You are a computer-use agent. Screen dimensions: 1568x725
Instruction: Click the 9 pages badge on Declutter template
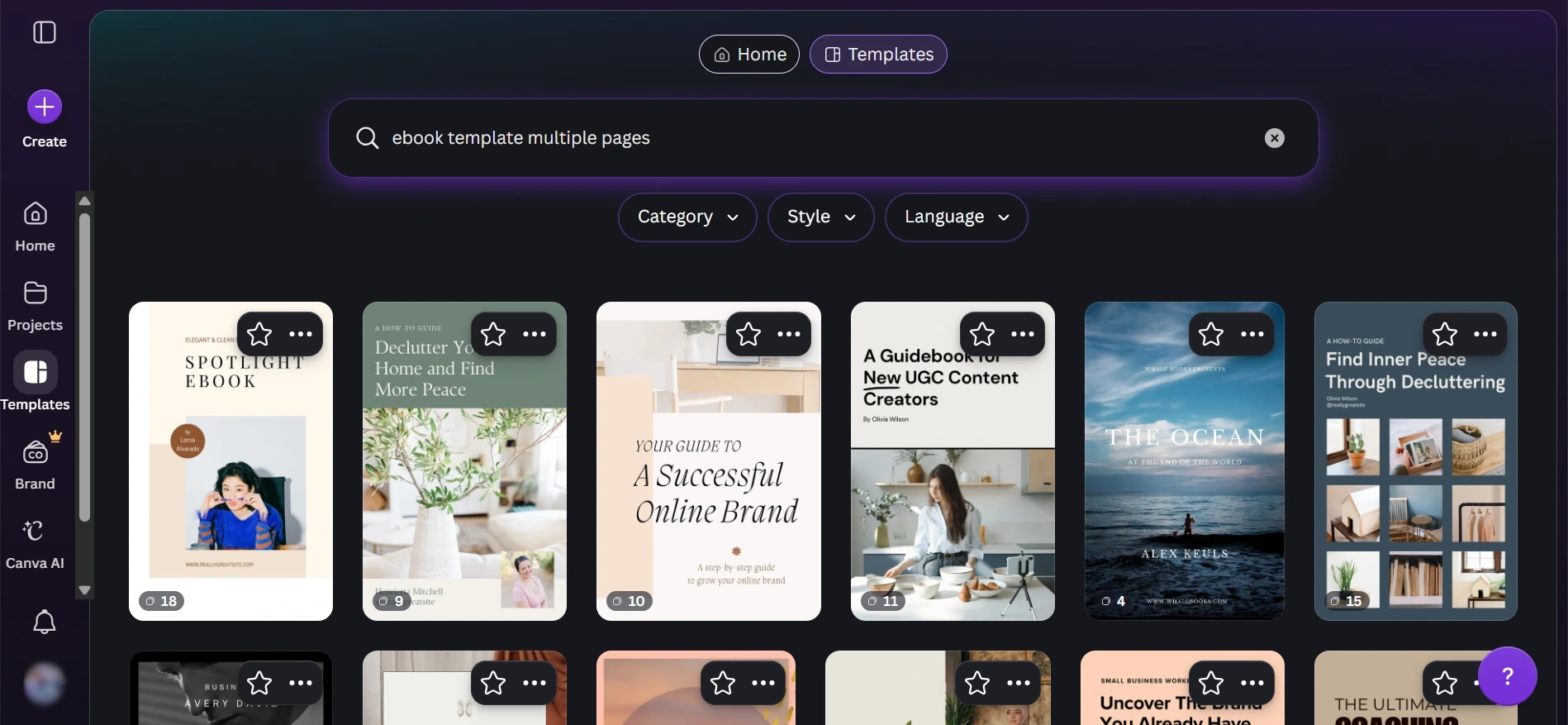click(392, 601)
